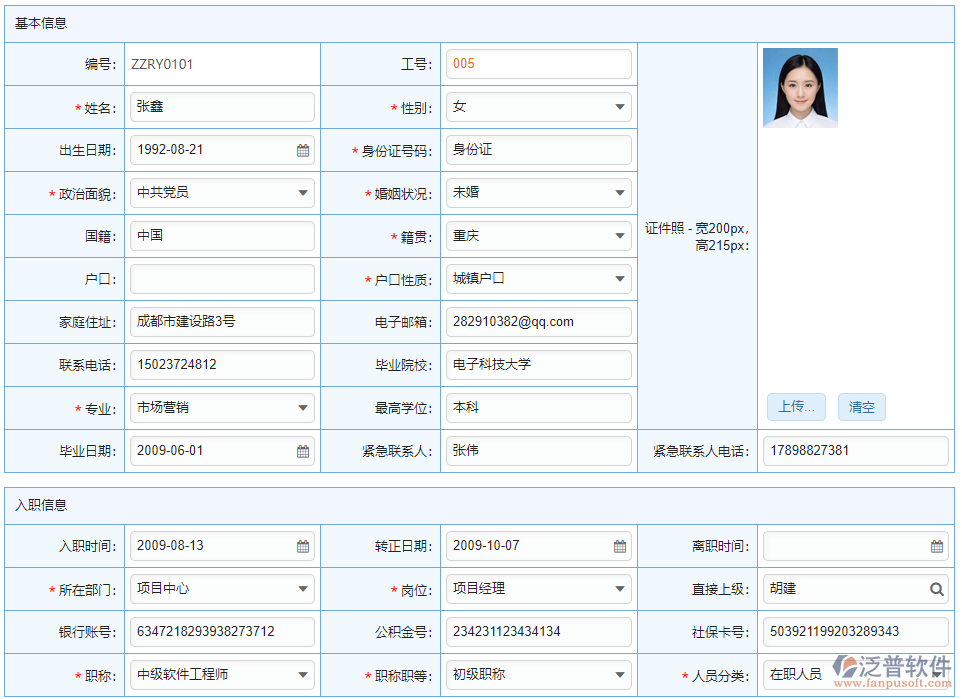
Task: Open calendar picker for 出生日期
Action: tap(303, 150)
